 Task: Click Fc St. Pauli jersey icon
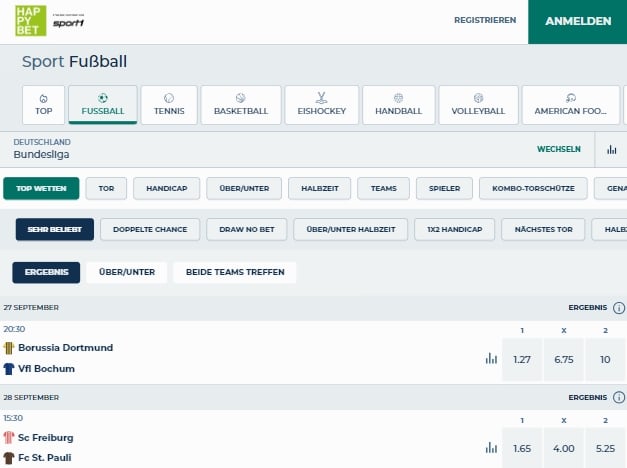pyautogui.click(x=8, y=458)
